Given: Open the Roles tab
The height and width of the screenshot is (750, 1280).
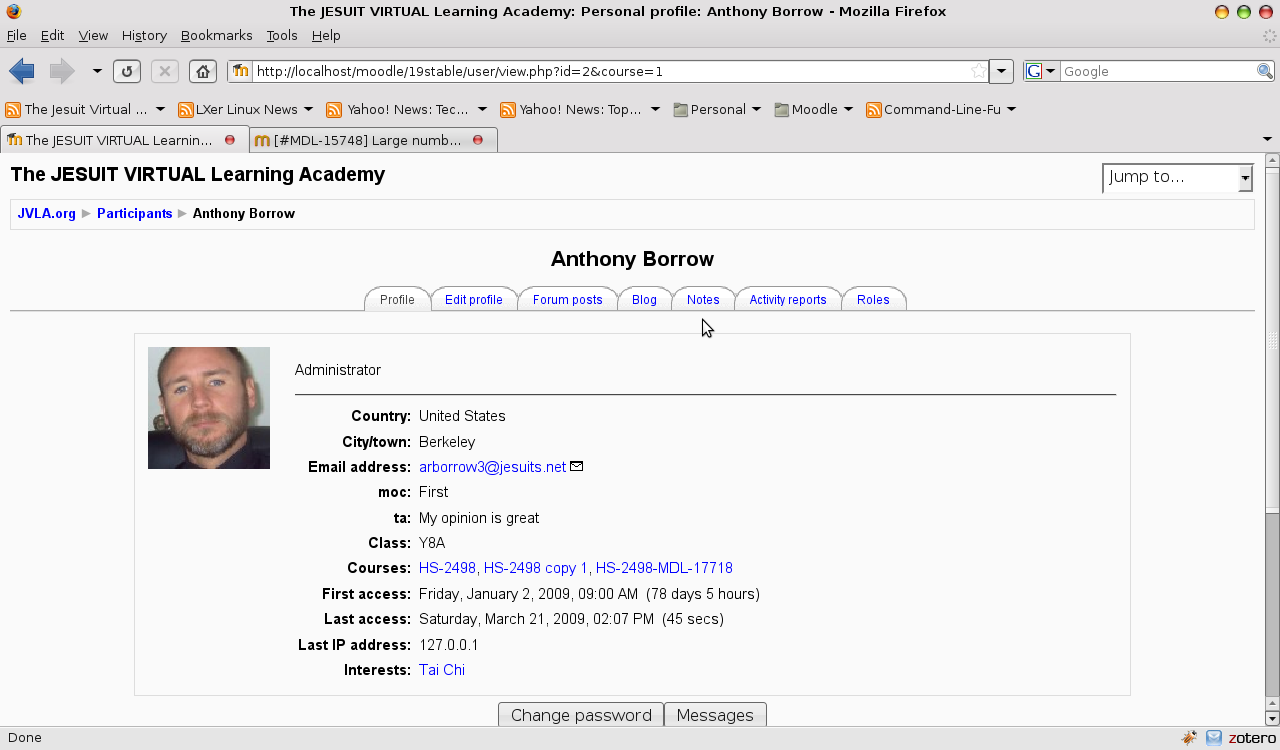Looking at the screenshot, I should 873,299.
